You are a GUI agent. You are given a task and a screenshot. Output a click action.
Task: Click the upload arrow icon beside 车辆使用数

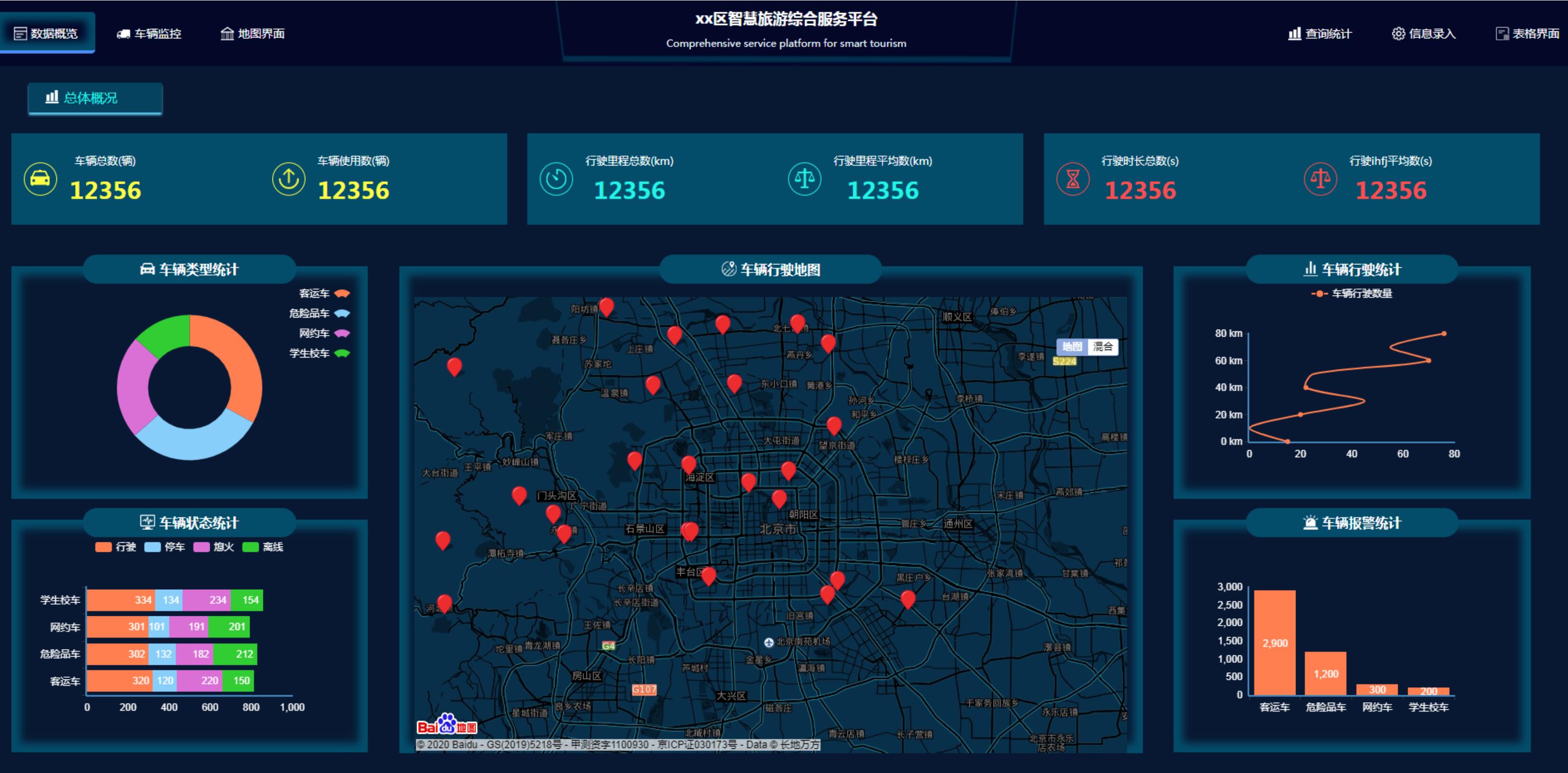click(289, 179)
